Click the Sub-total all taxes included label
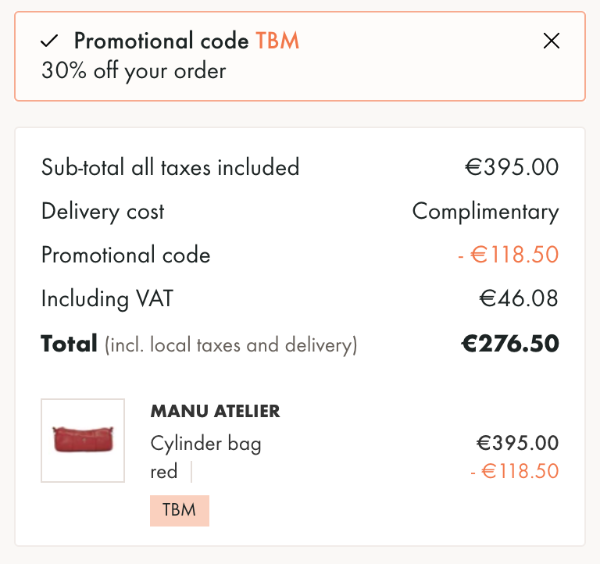The width and height of the screenshot is (600, 564). [170, 168]
